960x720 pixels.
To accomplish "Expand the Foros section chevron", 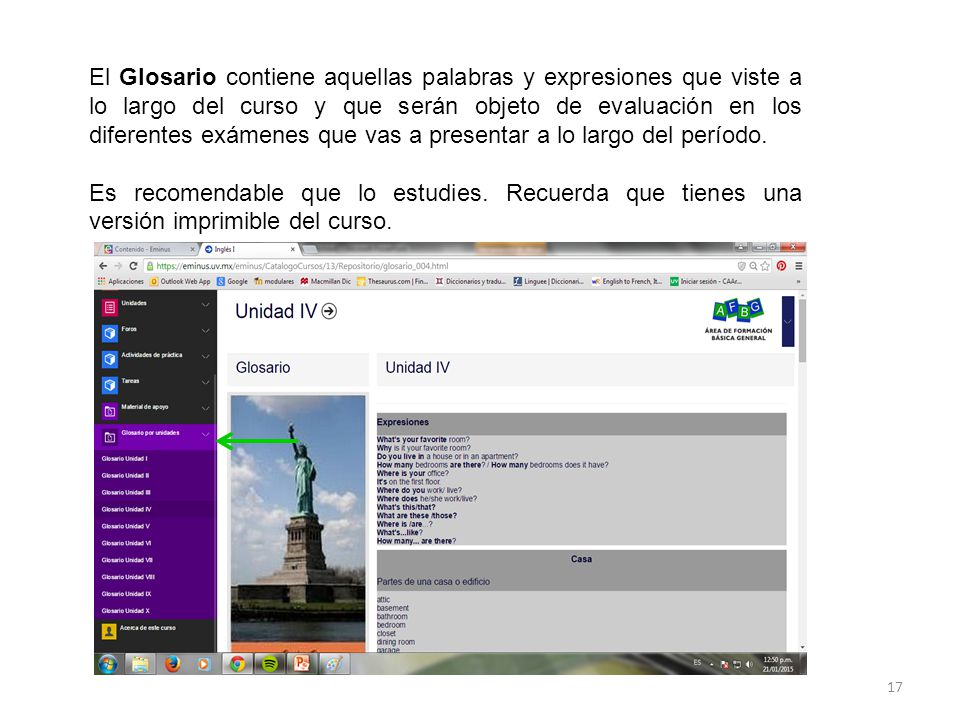I will point(206,331).
